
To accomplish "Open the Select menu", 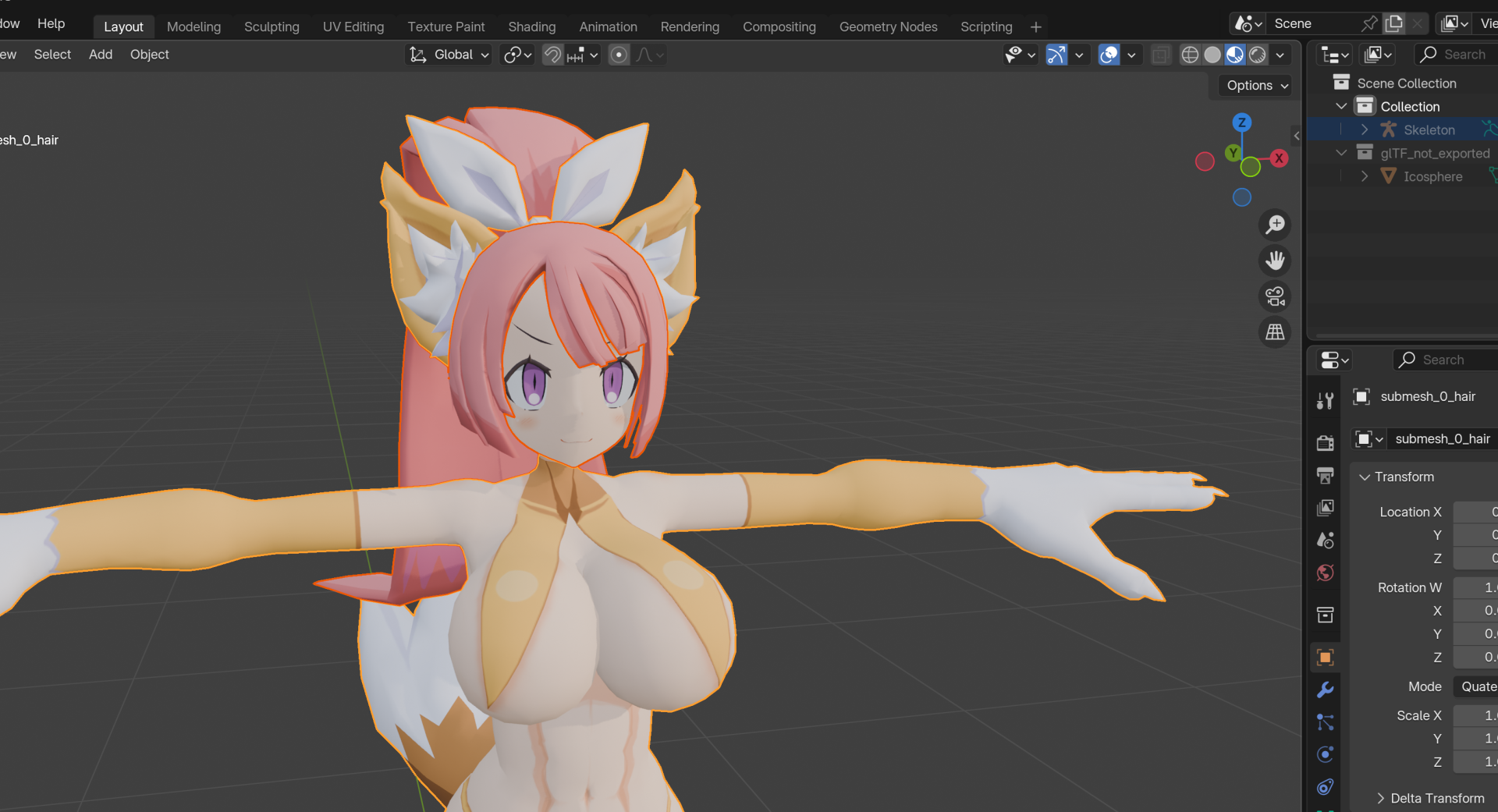I will point(52,55).
